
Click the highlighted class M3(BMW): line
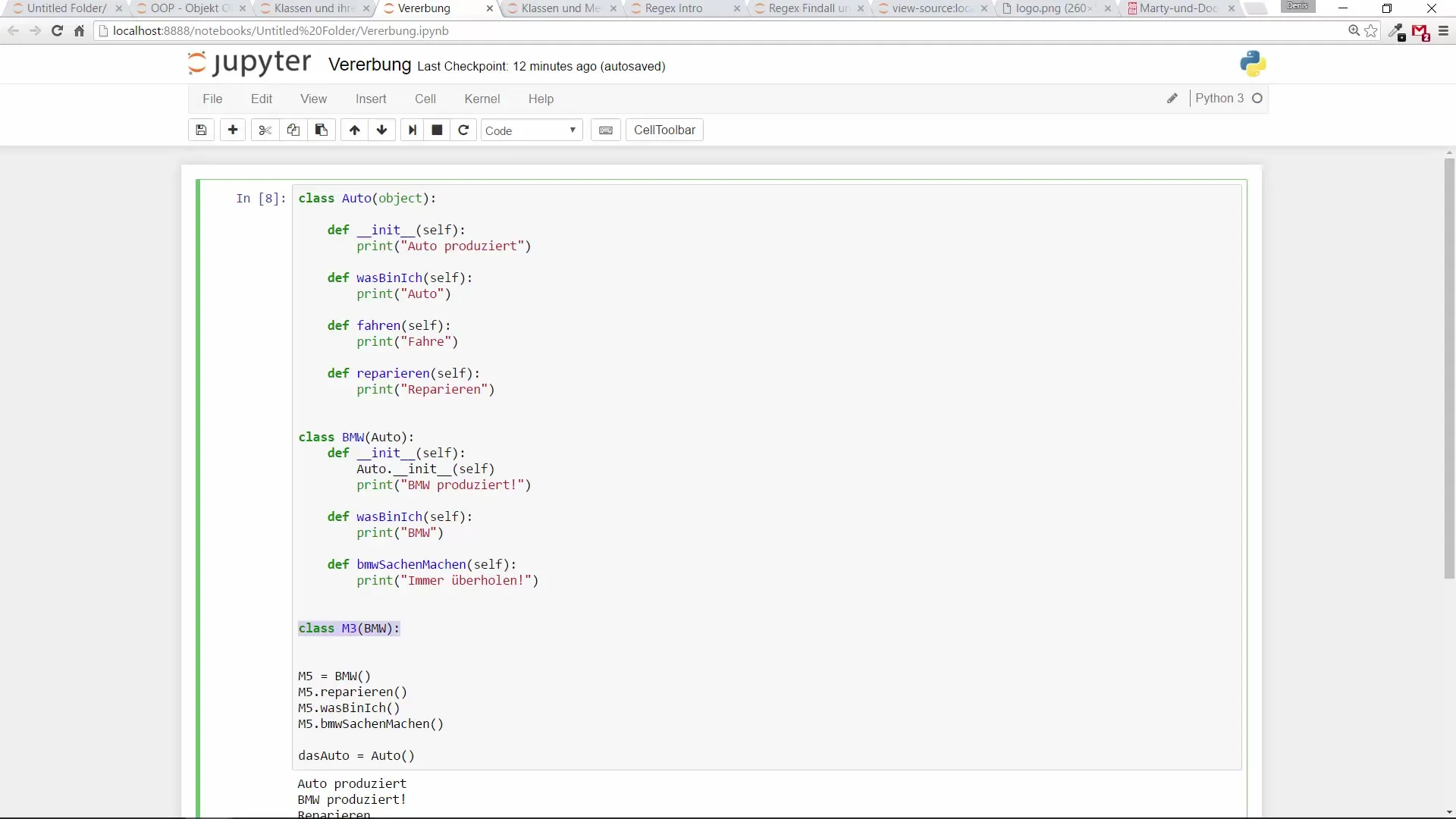point(349,628)
